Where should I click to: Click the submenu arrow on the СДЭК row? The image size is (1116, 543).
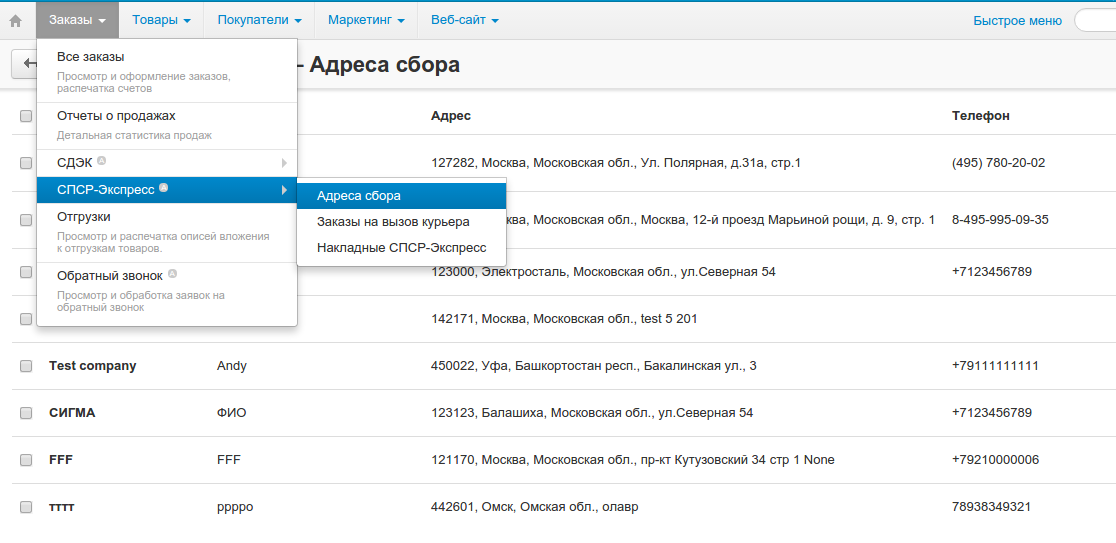click(284, 162)
